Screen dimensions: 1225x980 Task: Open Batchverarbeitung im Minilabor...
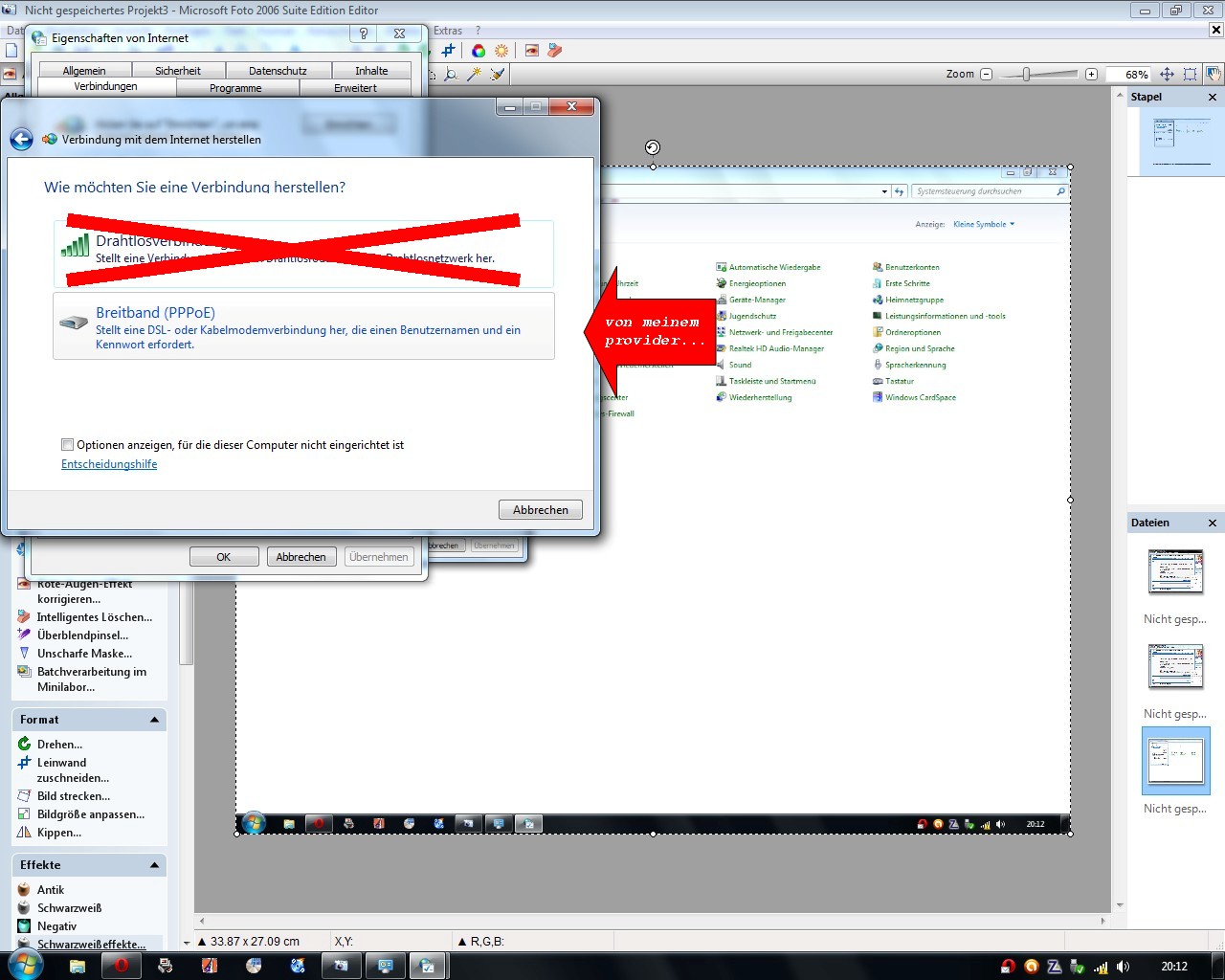[x=91, y=679]
